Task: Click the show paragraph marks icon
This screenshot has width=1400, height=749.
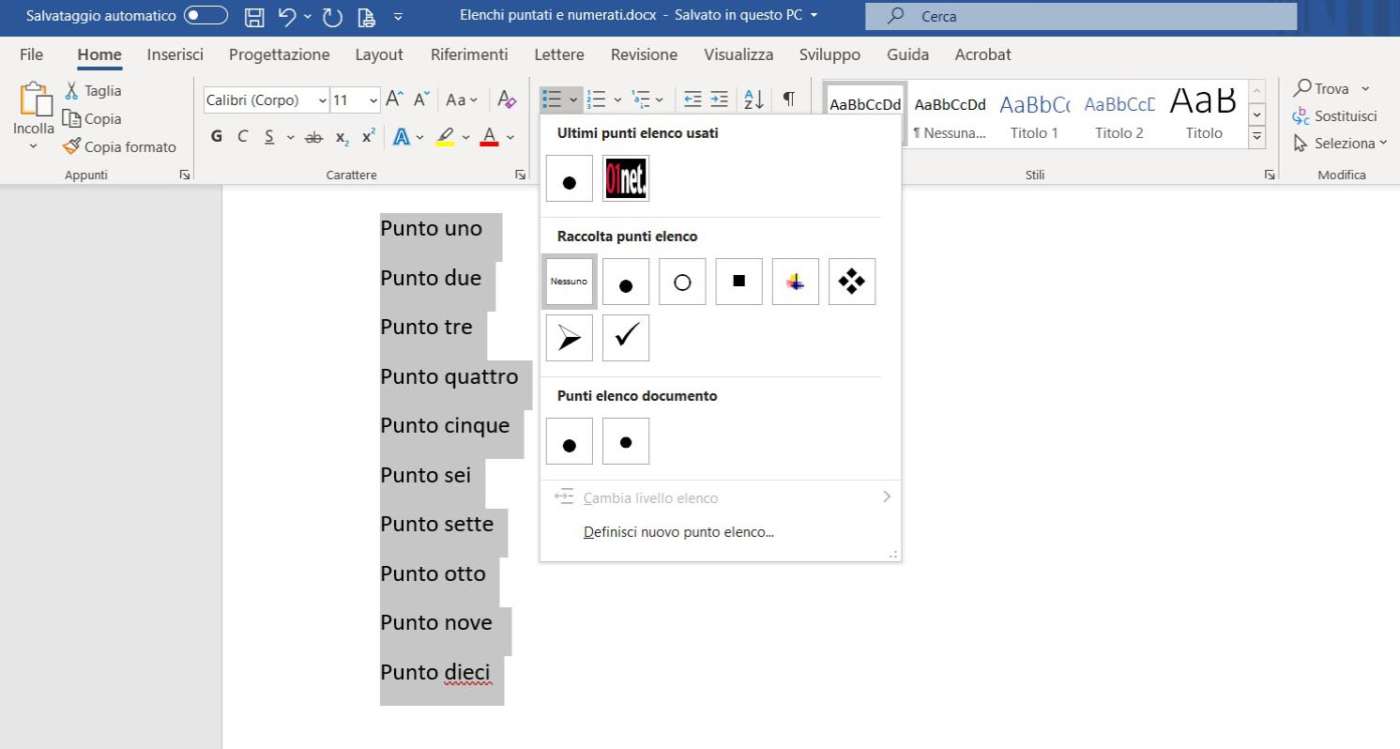Action: click(x=788, y=99)
